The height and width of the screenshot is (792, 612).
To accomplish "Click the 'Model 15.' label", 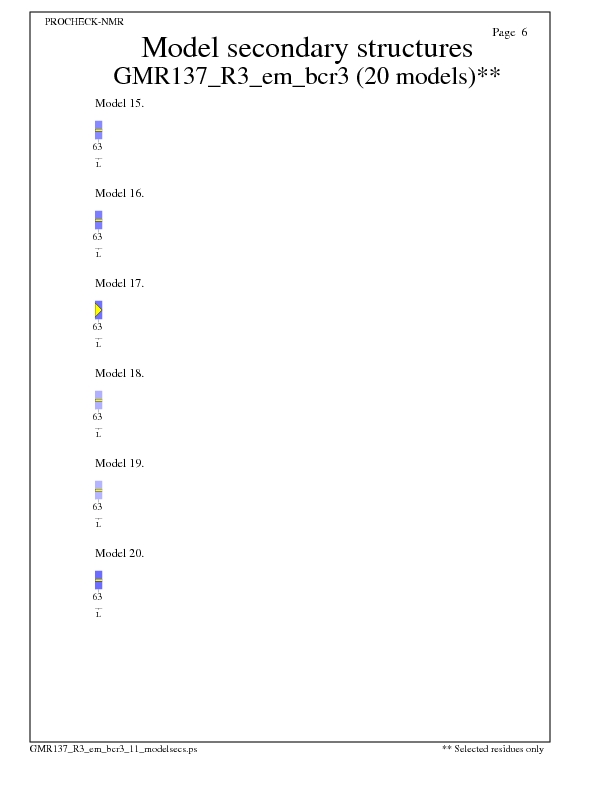I will [119, 103].
